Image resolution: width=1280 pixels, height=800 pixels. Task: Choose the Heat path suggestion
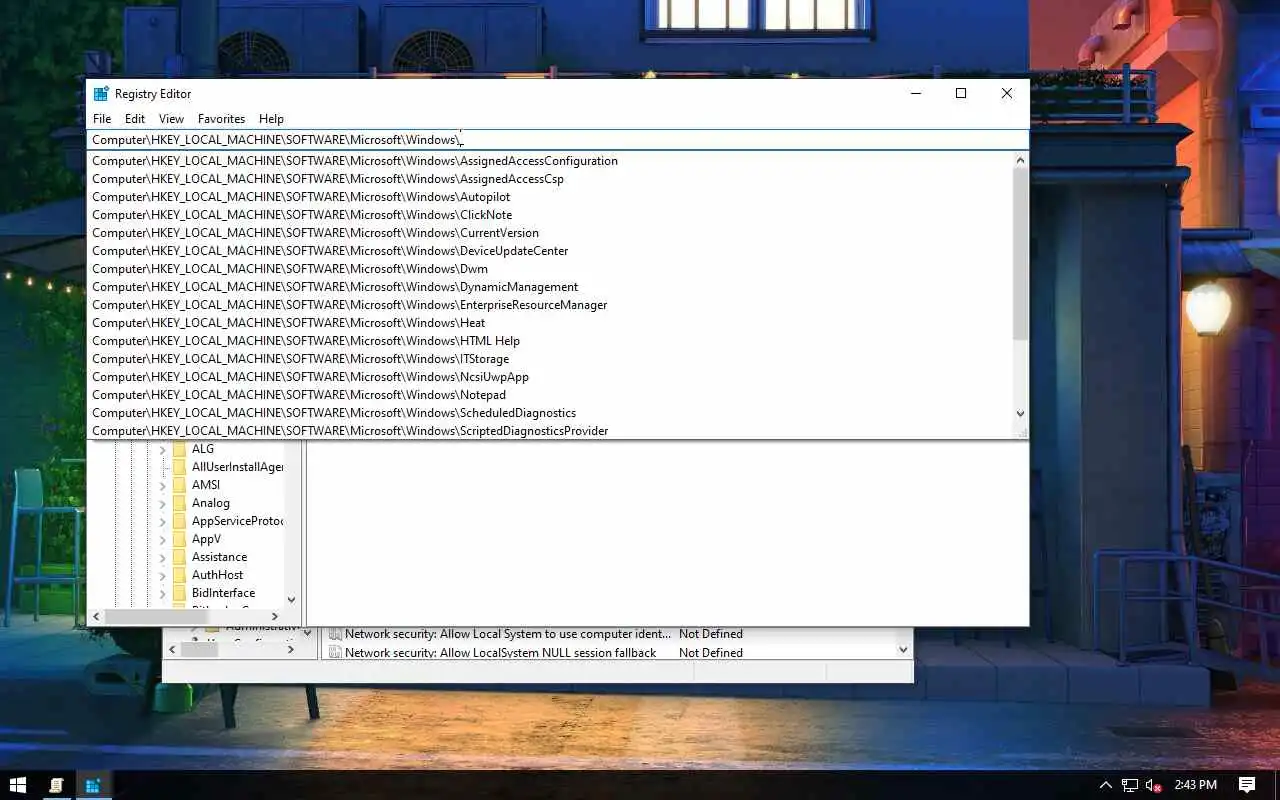click(550, 323)
